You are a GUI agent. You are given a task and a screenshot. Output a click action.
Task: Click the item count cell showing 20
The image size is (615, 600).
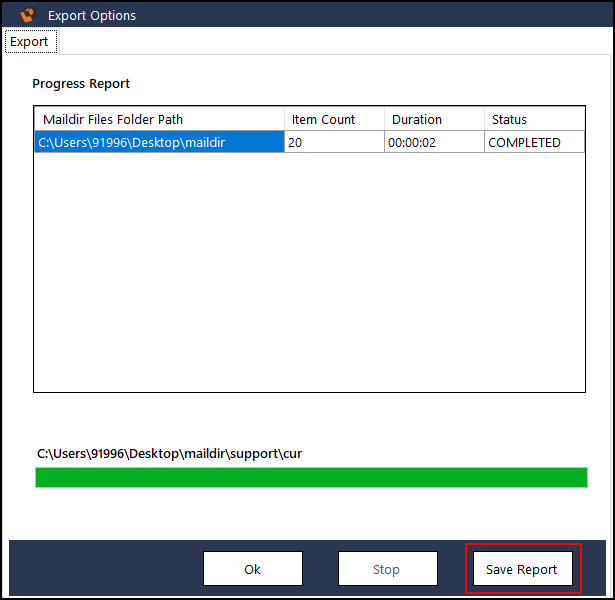pos(333,143)
